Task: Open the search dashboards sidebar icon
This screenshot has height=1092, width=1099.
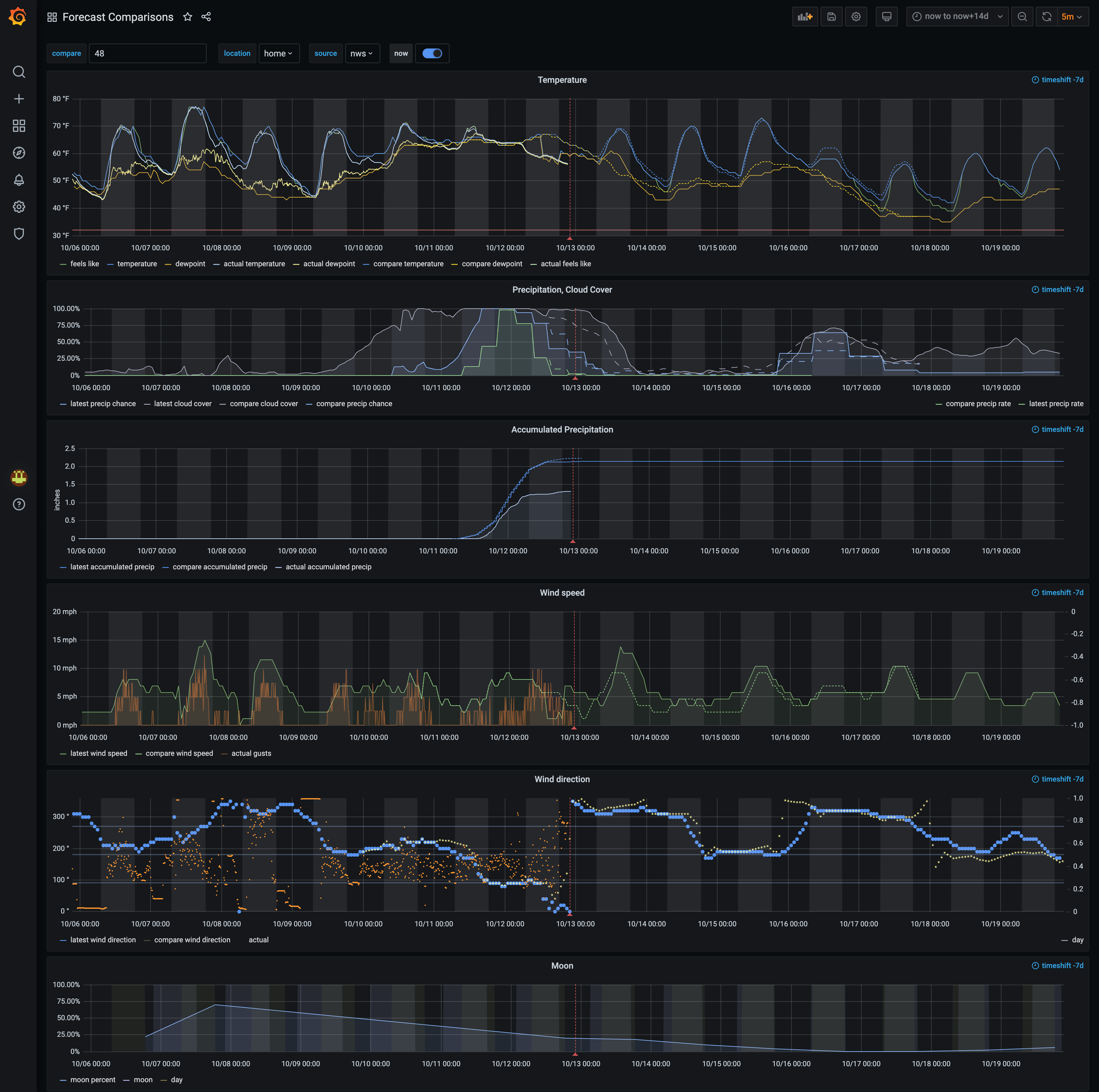Action: pyautogui.click(x=19, y=72)
